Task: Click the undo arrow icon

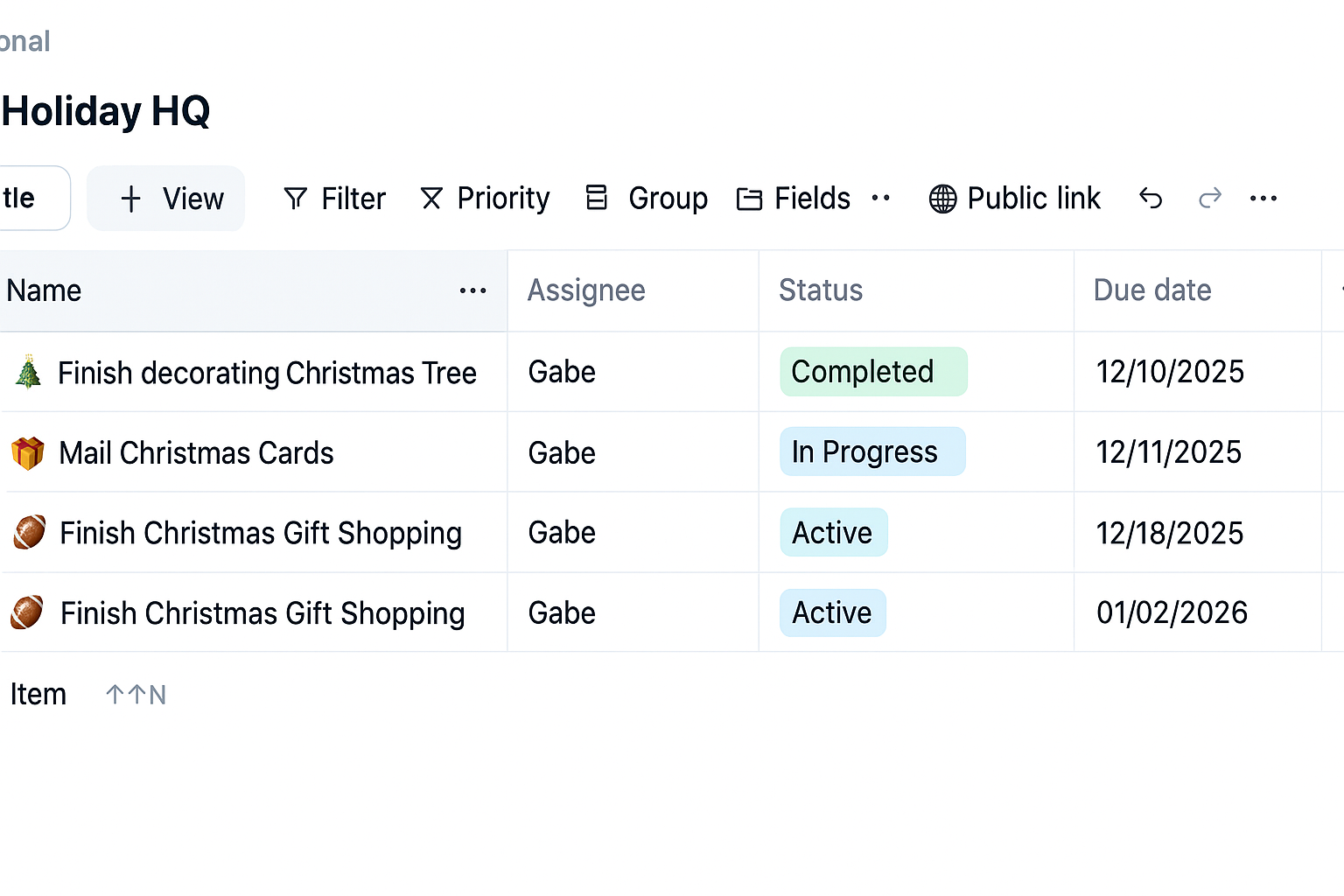Action: 1151,199
